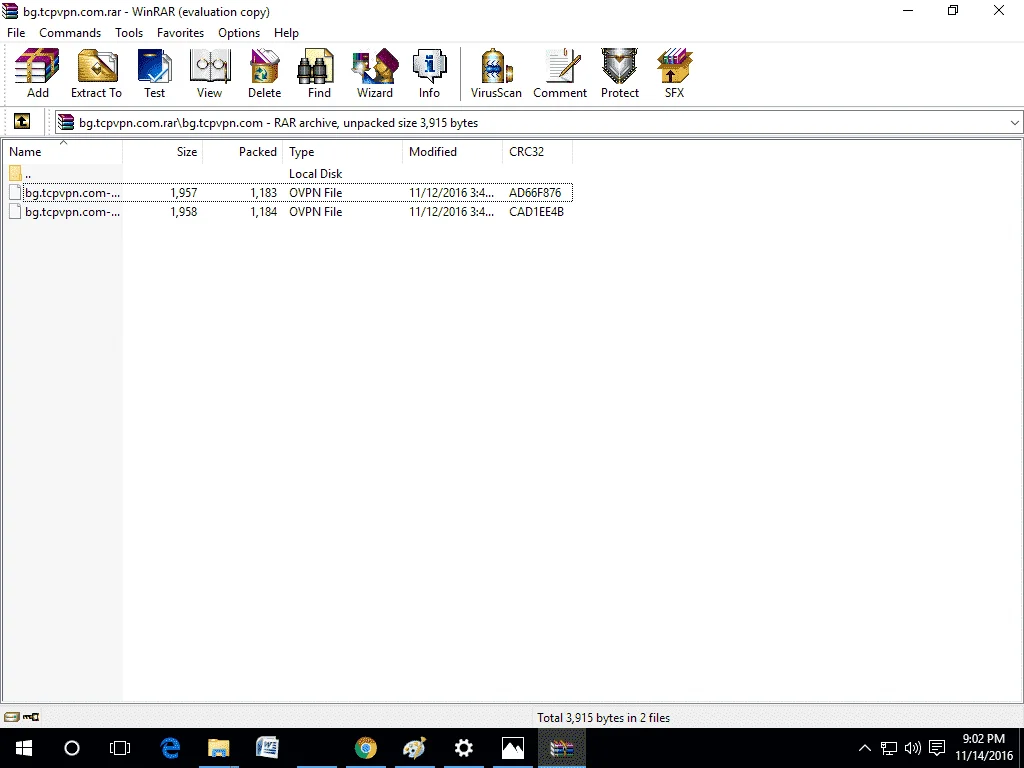Select the file with size 1,958

(x=291, y=212)
